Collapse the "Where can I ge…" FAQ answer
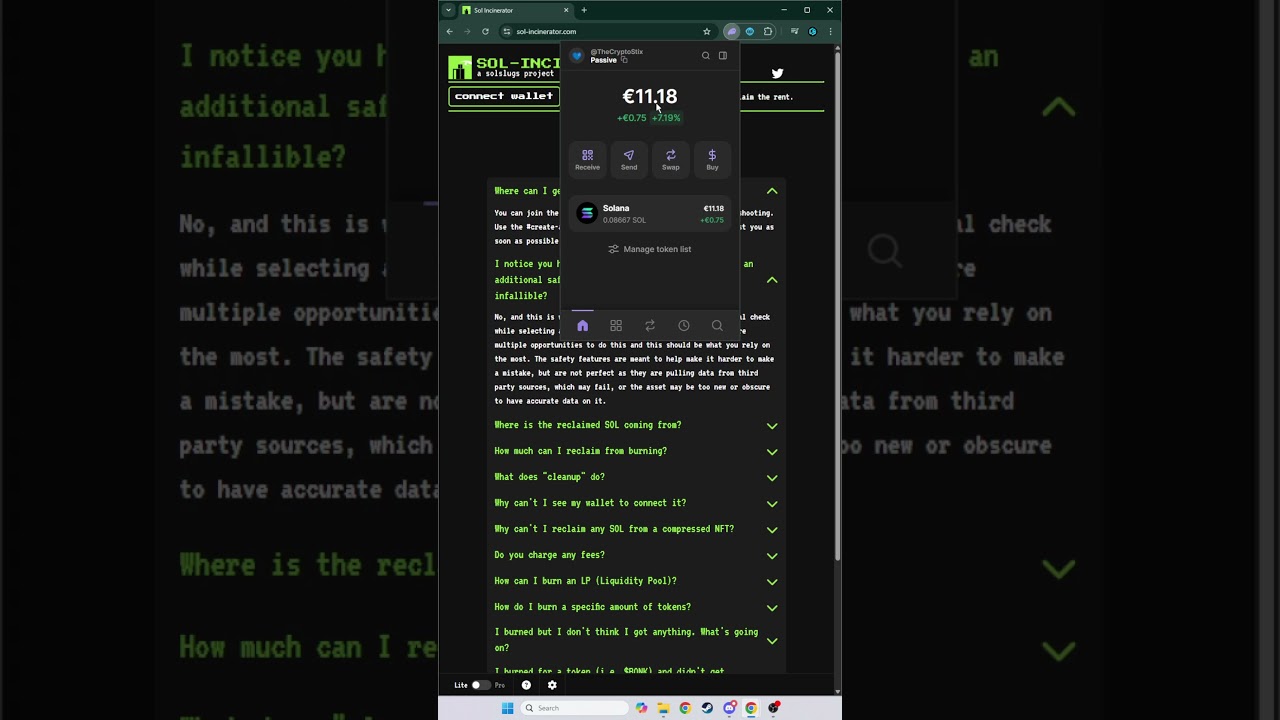Viewport: 1280px width, 720px height. [x=772, y=191]
